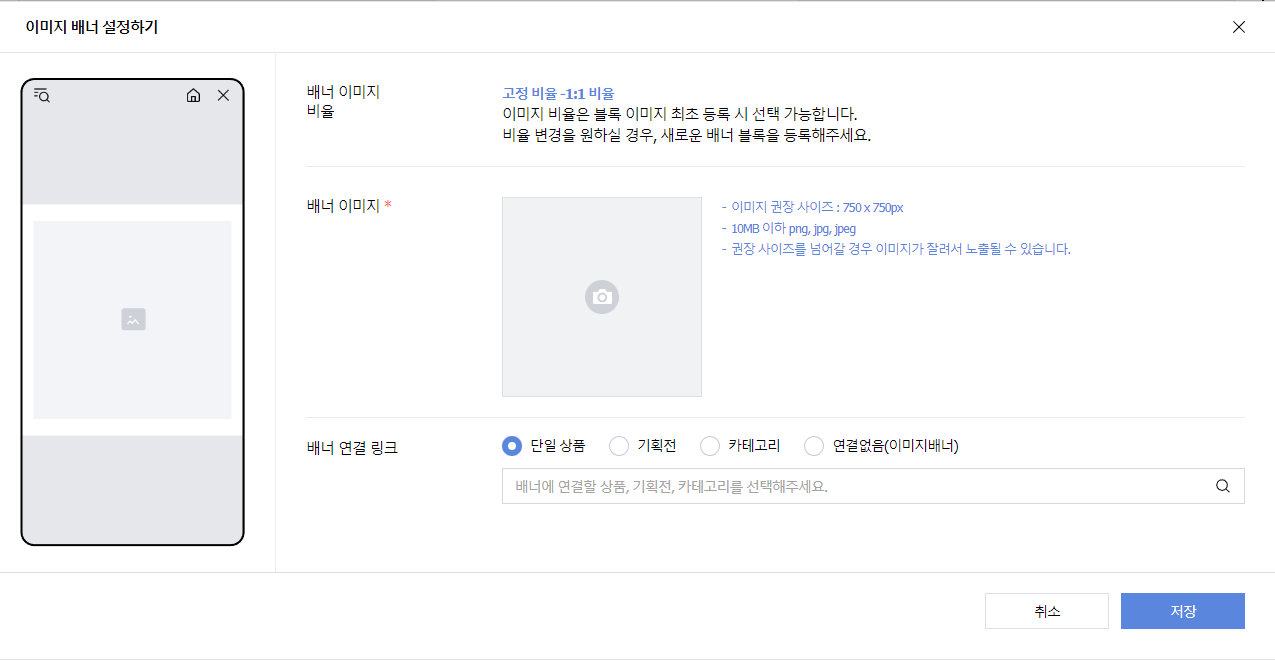Close the 이미지 배너 설정하기 dialog
Image resolution: width=1275 pixels, height=660 pixels.
[x=1239, y=27]
